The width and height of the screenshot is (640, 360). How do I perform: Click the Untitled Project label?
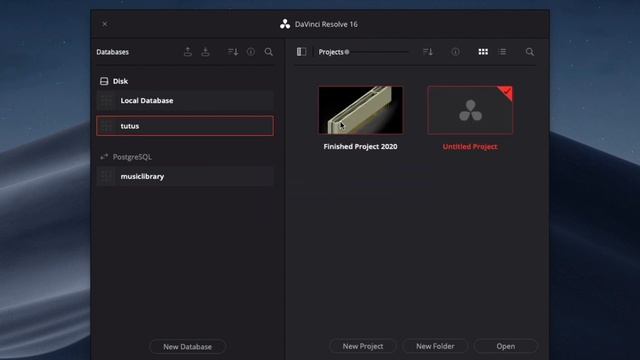click(470, 147)
